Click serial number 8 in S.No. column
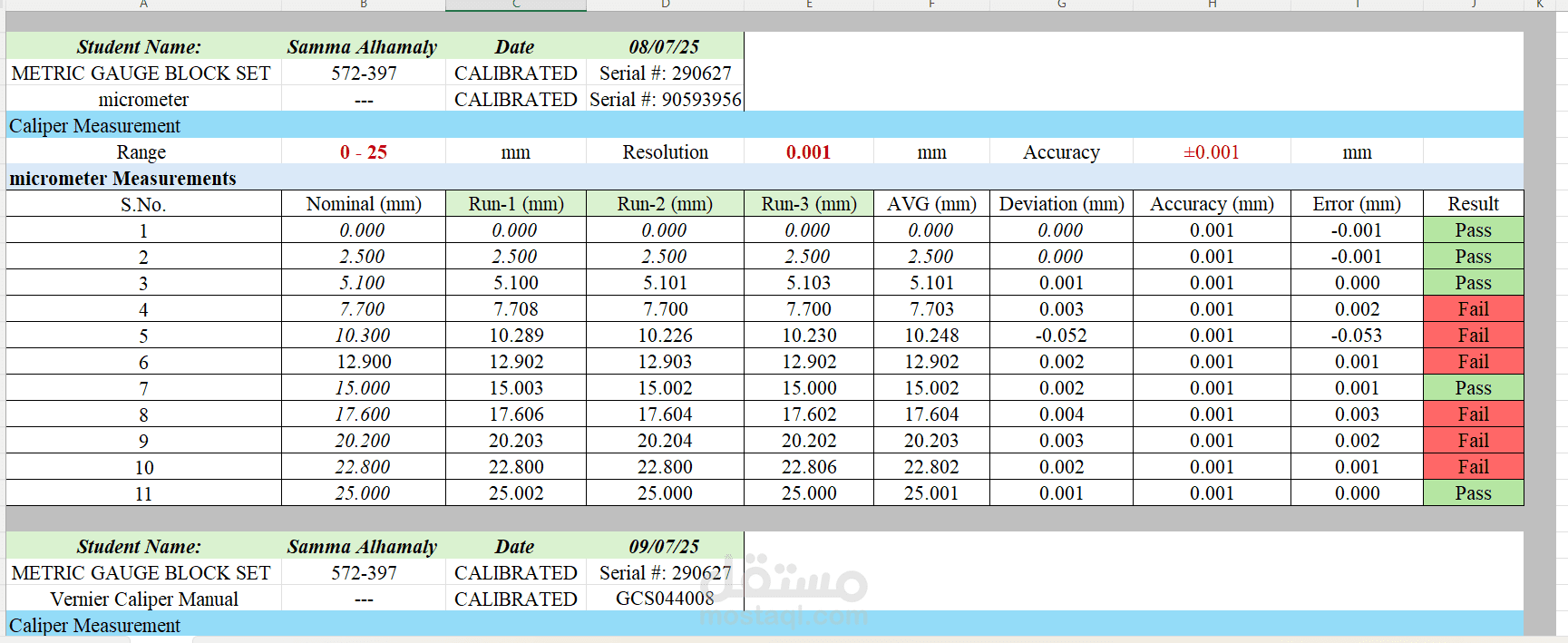 (x=143, y=414)
